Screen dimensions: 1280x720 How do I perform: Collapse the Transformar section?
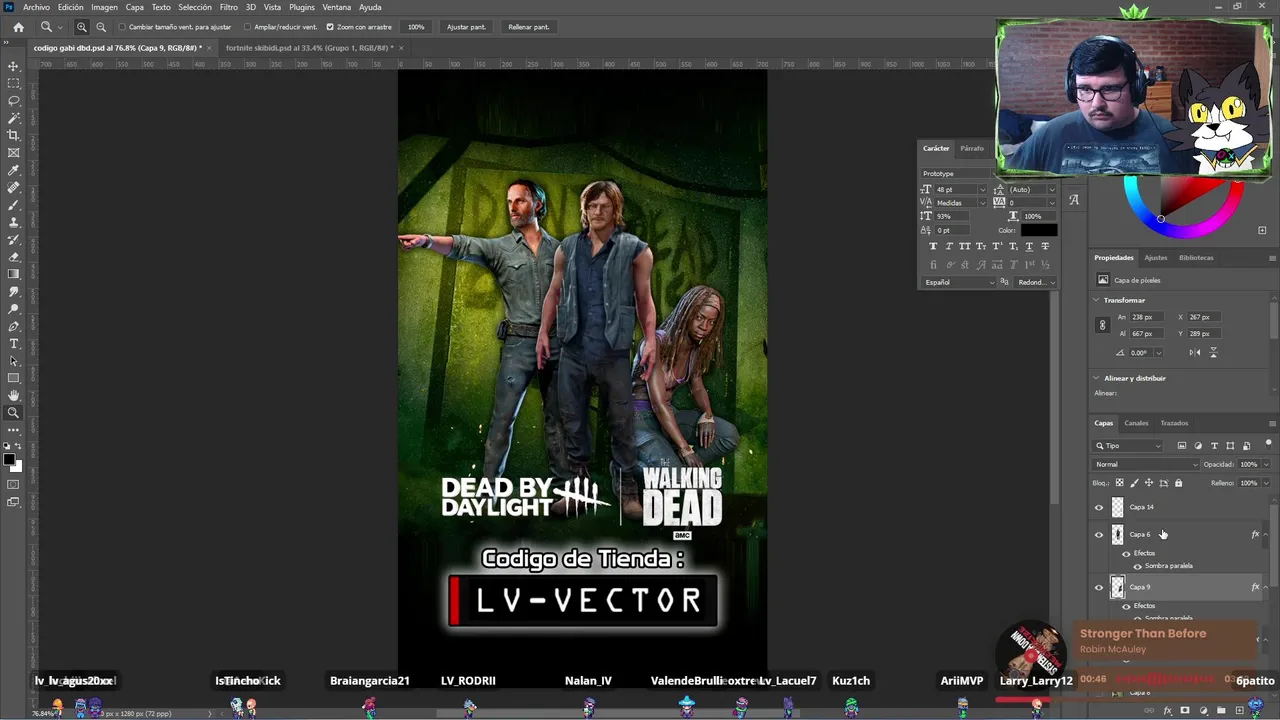(1097, 300)
